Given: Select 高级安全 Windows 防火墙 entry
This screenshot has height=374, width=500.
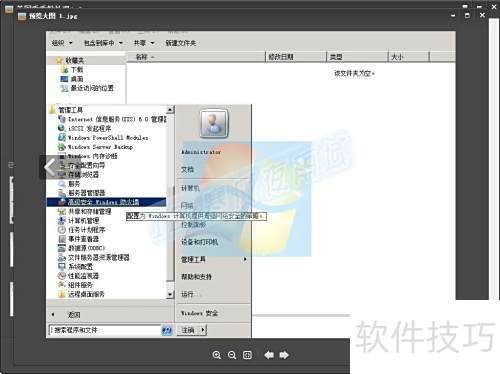Looking at the screenshot, I should click(x=106, y=202).
